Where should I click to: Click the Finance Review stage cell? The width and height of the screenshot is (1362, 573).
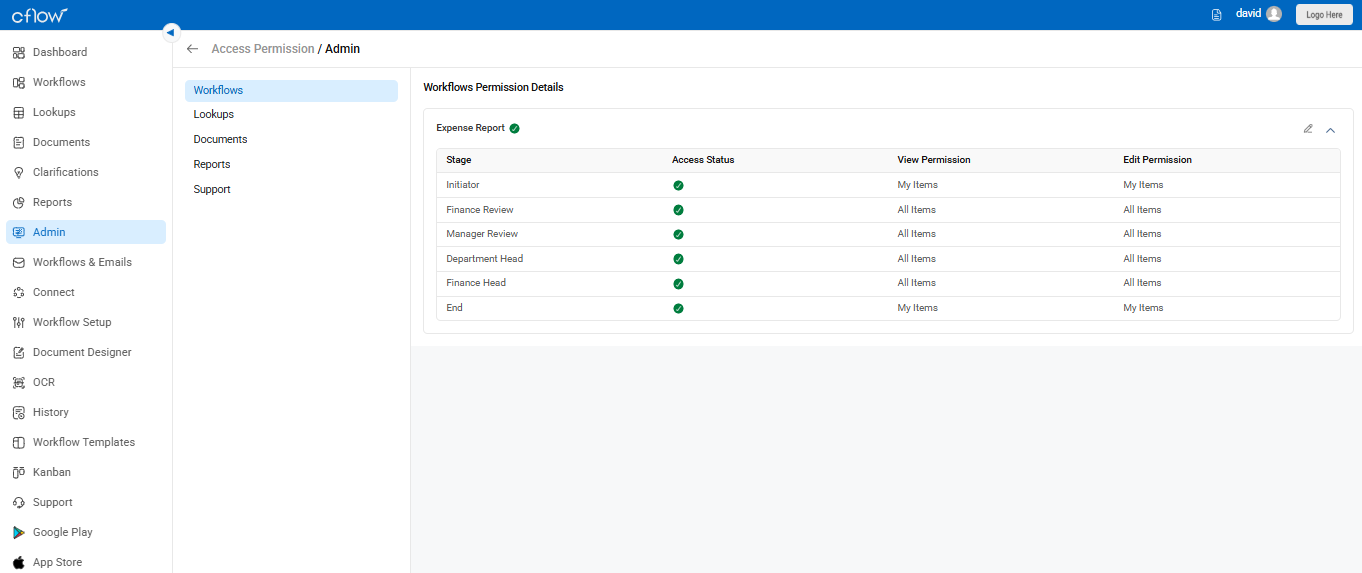click(x=480, y=210)
